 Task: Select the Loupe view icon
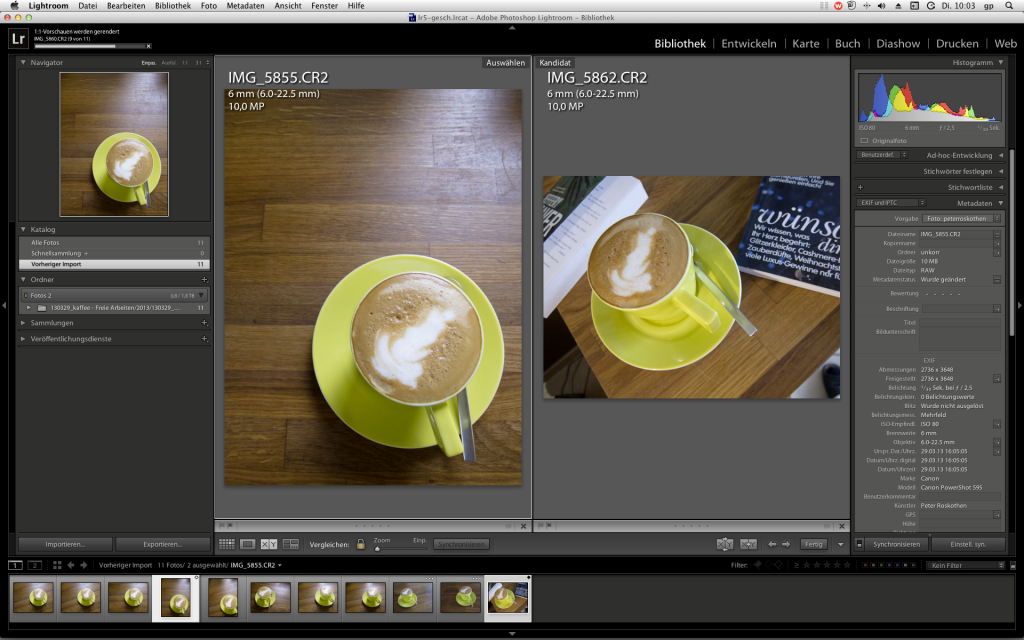pos(250,544)
